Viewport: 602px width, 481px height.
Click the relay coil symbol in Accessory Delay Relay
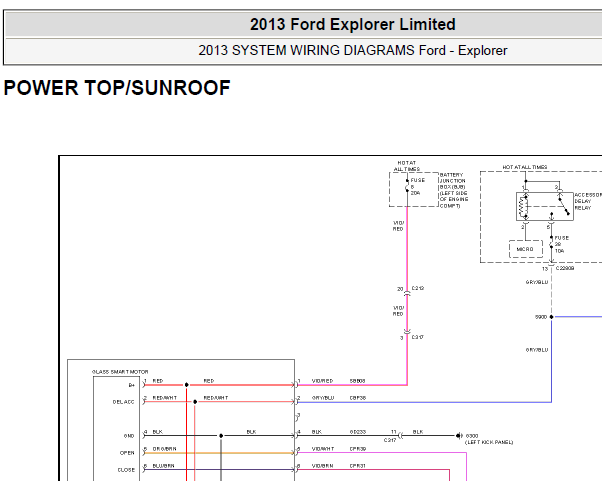(524, 207)
